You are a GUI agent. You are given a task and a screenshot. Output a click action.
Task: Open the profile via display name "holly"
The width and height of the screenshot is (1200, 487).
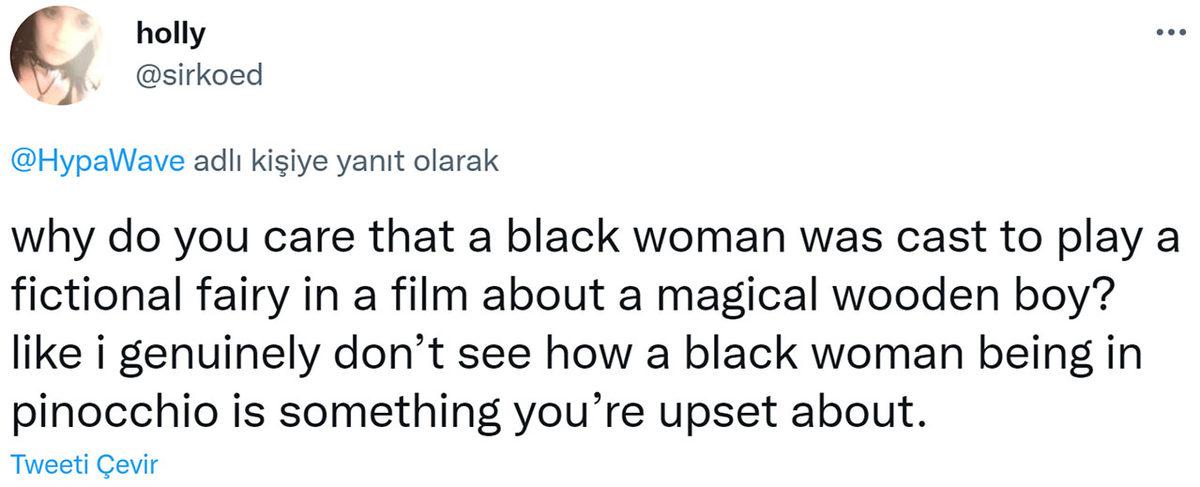point(170,34)
